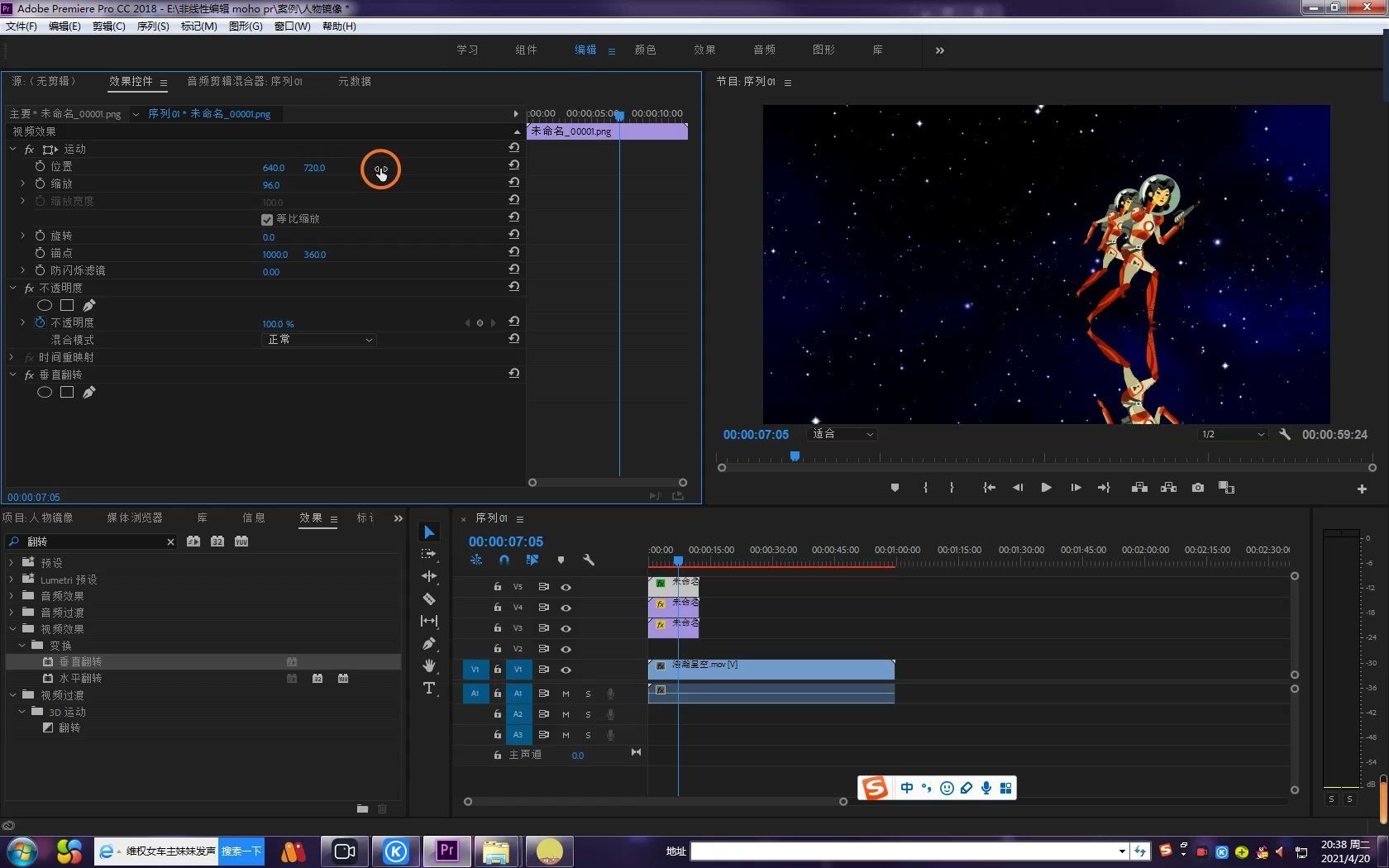Select the Track Select Forward tool

pos(429,554)
